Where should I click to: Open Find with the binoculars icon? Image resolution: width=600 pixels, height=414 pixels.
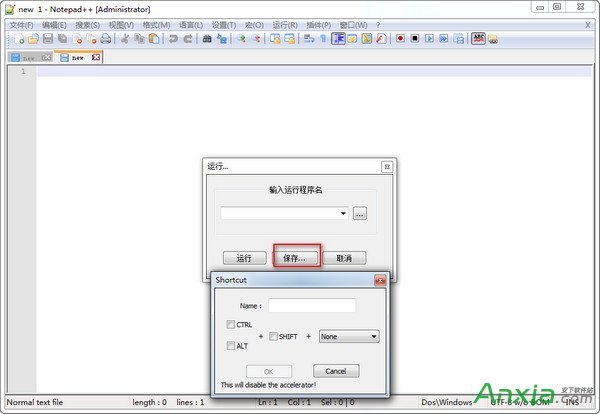click(207, 39)
